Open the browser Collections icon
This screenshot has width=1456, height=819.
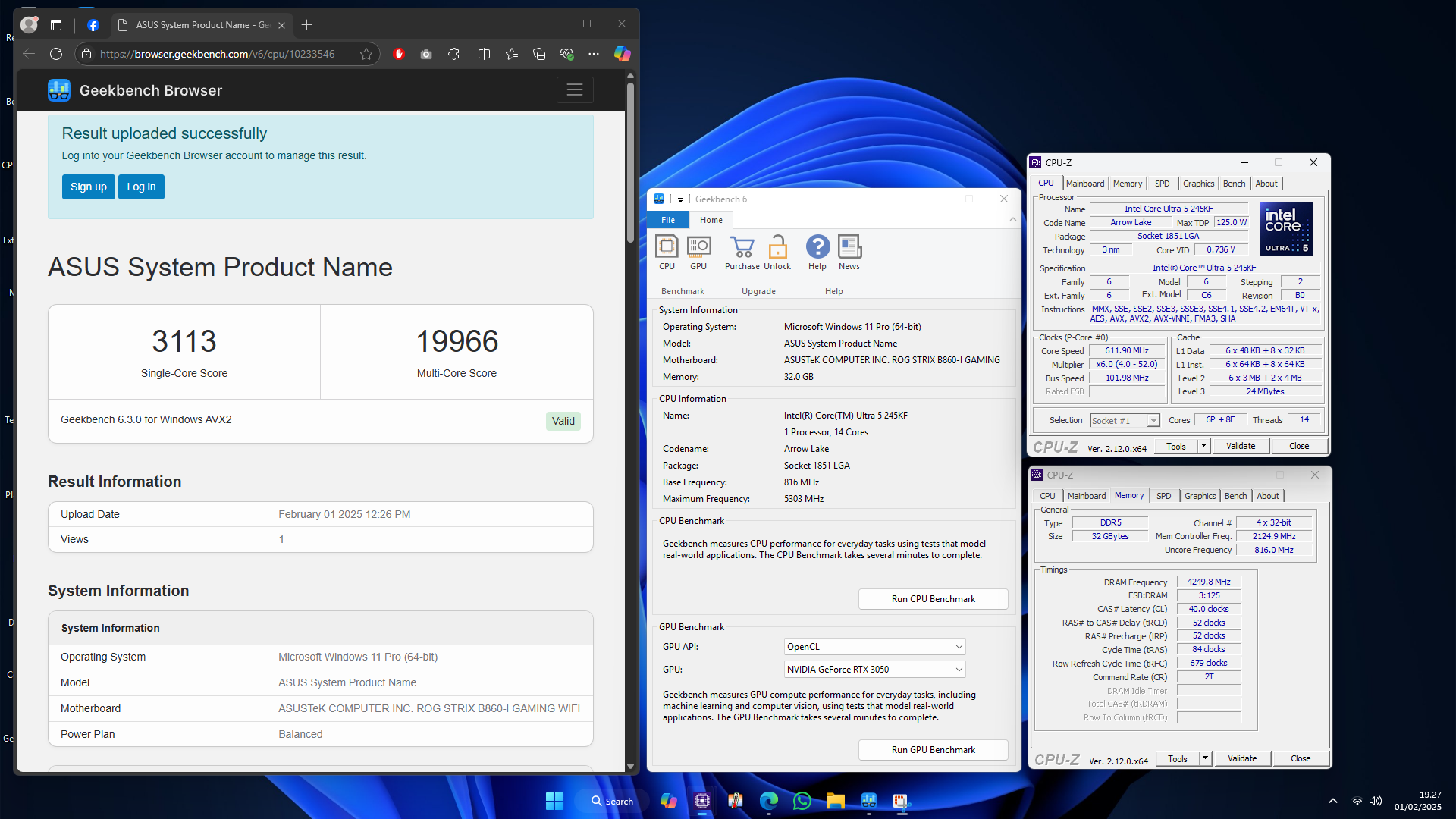click(x=539, y=54)
